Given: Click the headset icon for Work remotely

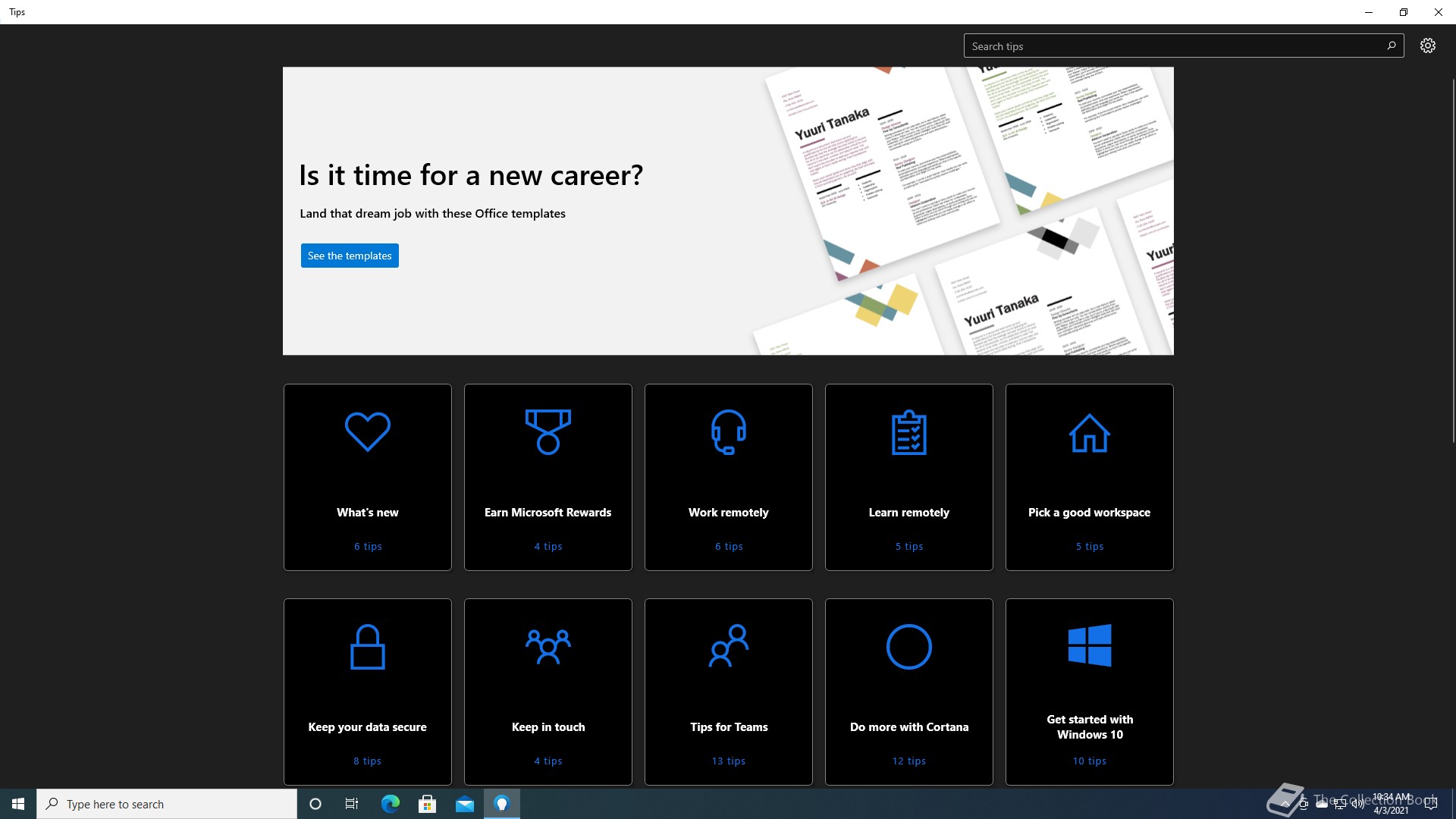Looking at the screenshot, I should [728, 431].
